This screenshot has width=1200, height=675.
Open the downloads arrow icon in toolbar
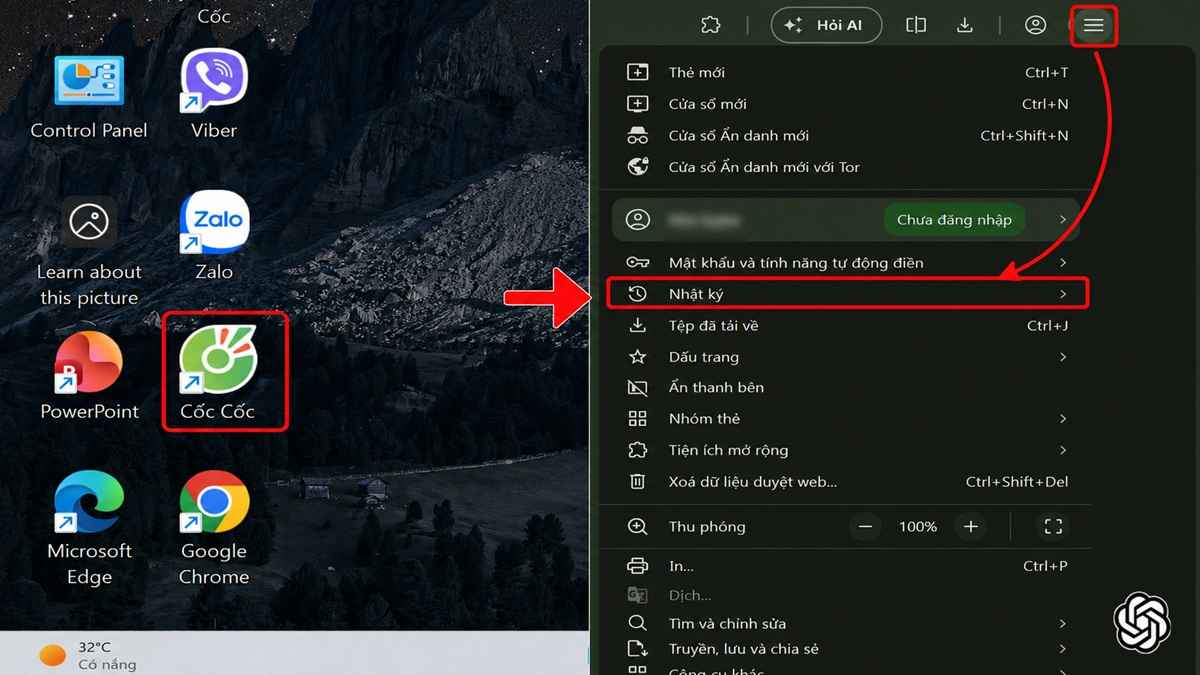click(965, 26)
